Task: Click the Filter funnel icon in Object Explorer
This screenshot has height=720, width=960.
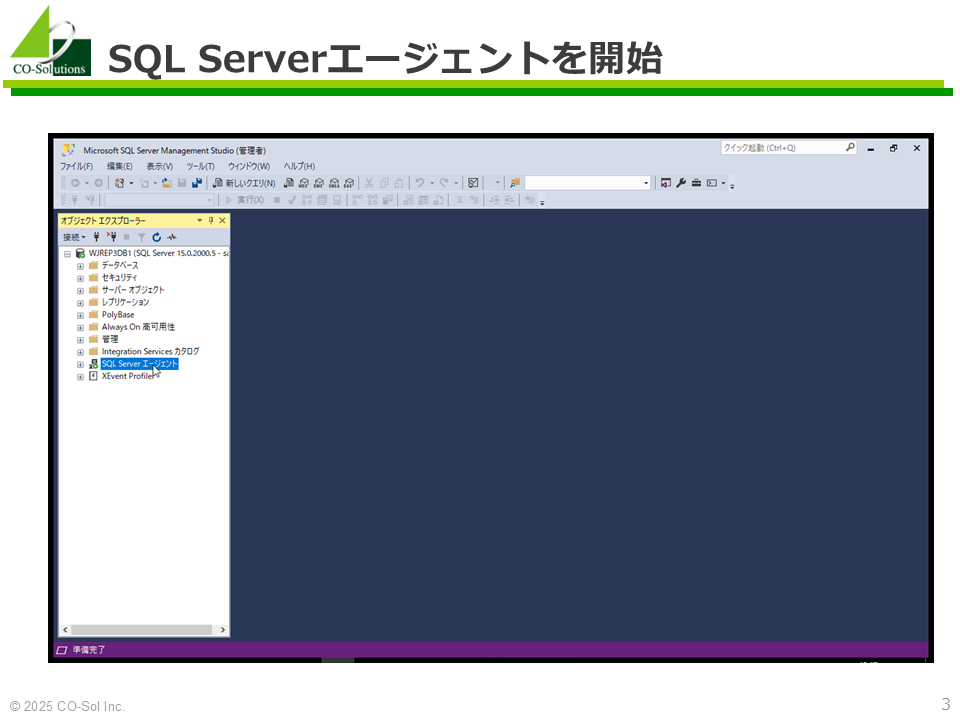Action: [141, 237]
